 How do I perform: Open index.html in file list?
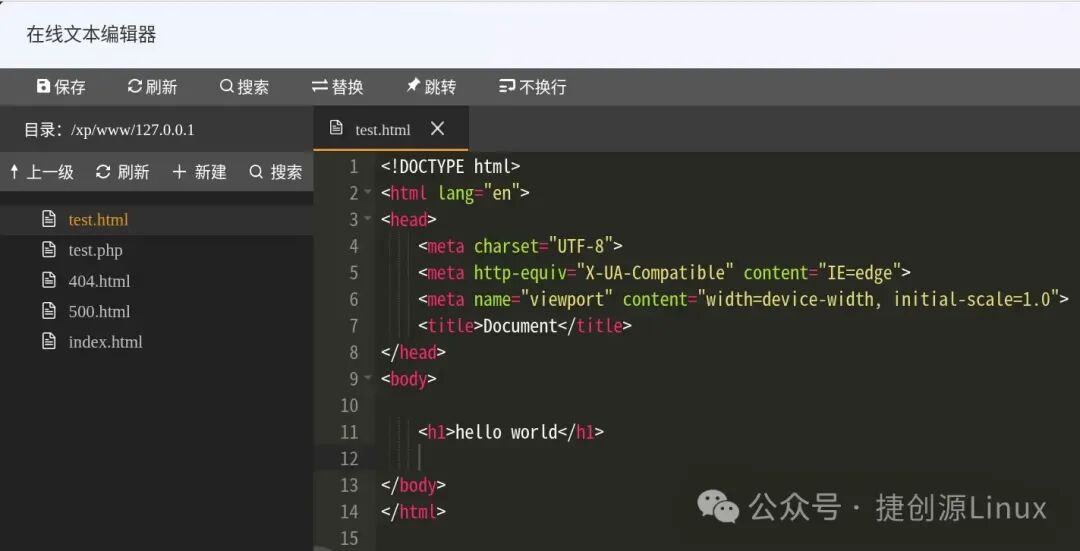[105, 342]
